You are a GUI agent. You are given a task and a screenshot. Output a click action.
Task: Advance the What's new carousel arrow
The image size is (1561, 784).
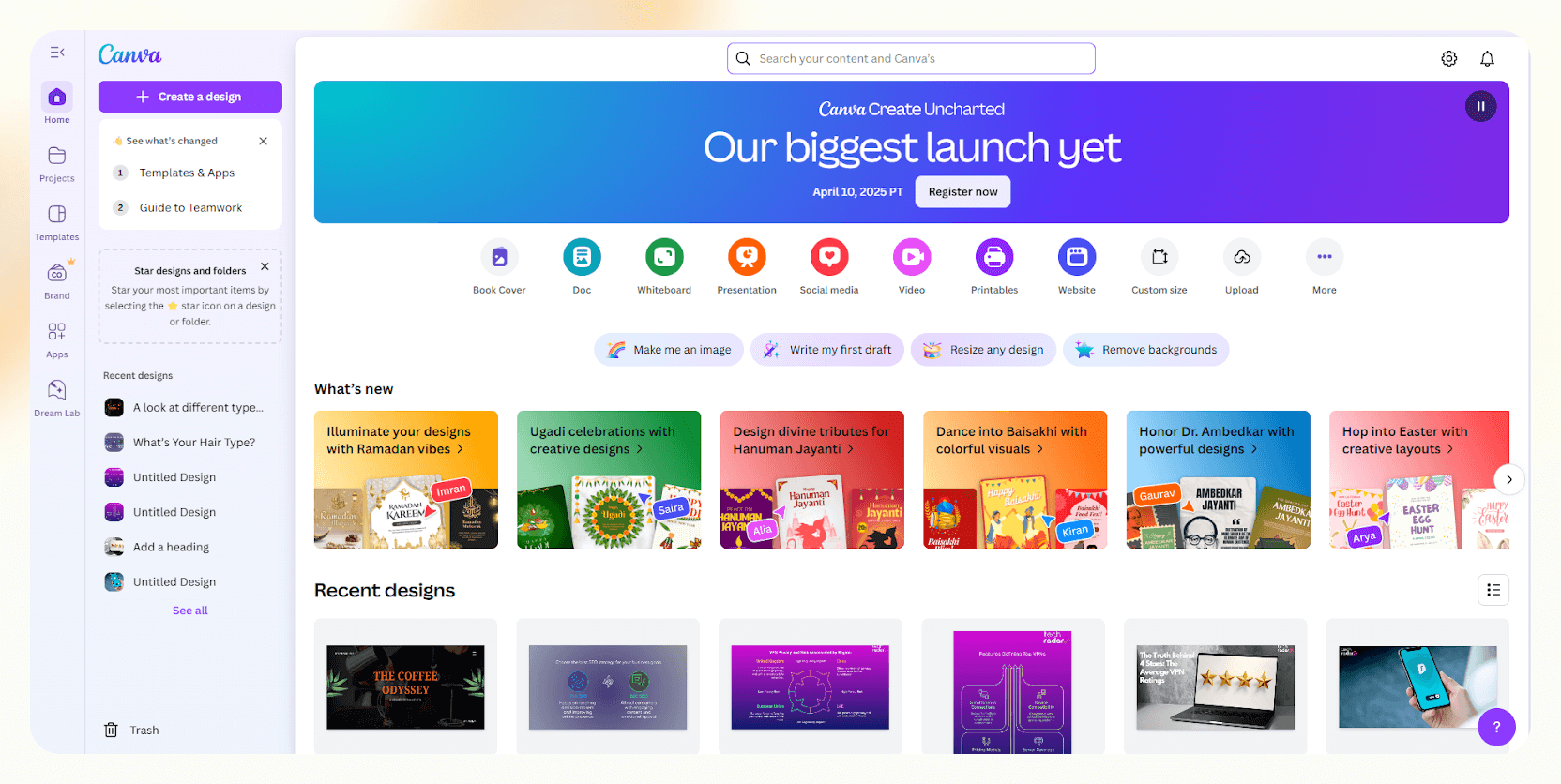pyautogui.click(x=1508, y=479)
